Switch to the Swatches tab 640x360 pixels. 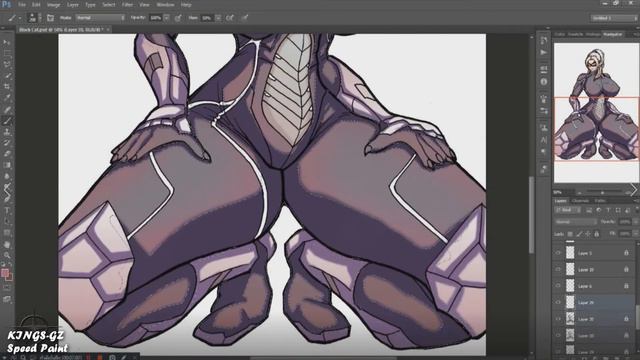click(576, 34)
